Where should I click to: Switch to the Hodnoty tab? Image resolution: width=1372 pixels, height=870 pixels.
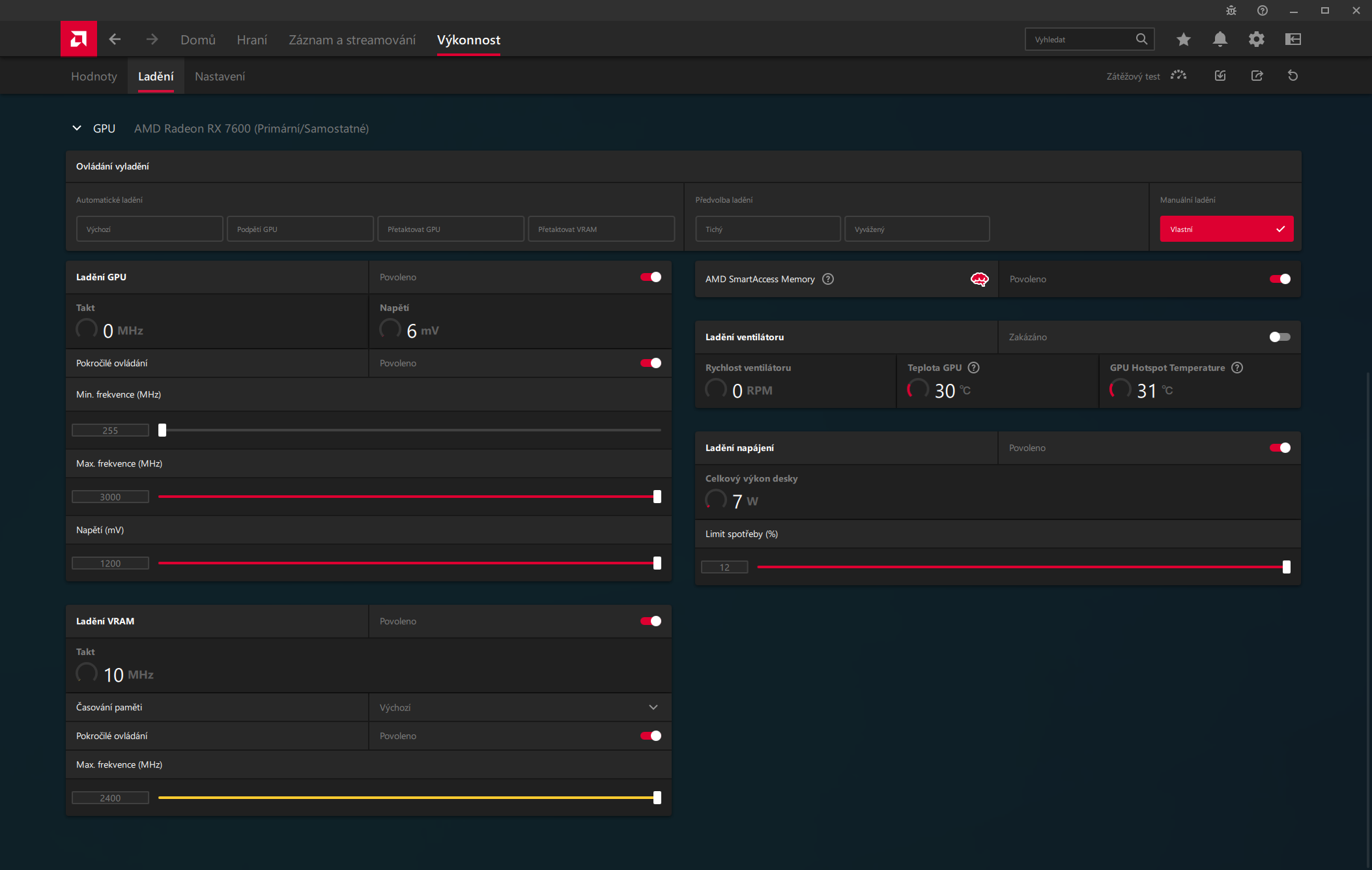click(94, 76)
